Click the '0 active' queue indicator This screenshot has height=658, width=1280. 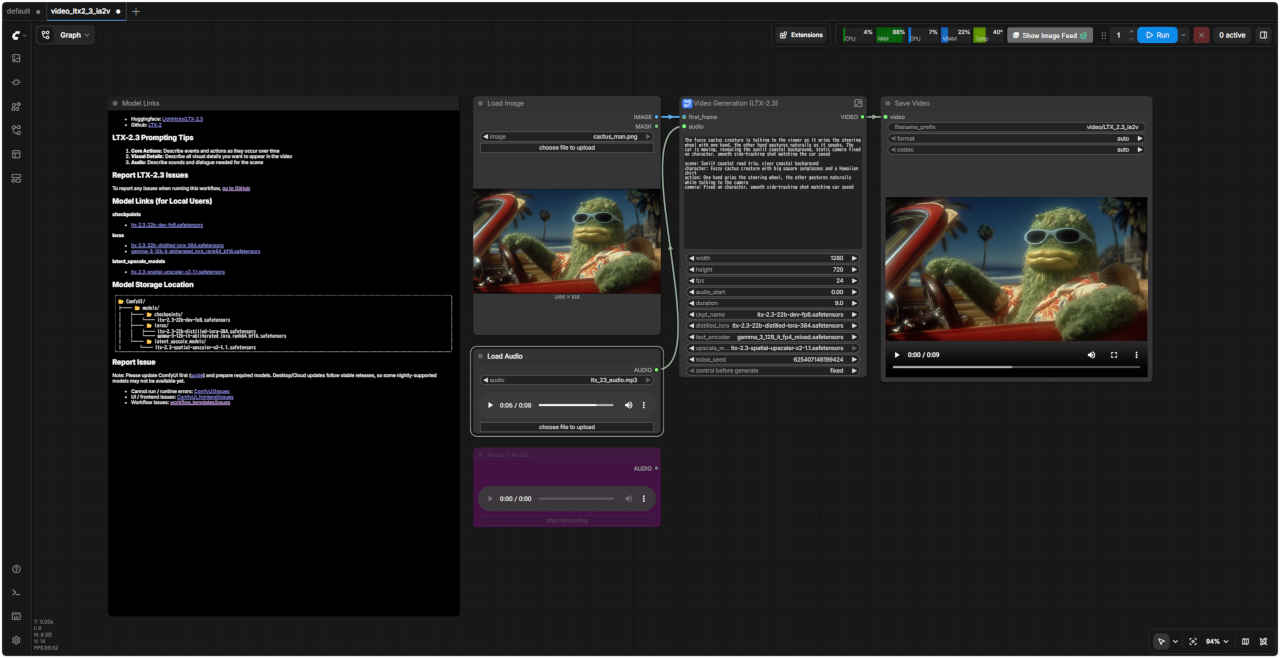pos(1232,35)
